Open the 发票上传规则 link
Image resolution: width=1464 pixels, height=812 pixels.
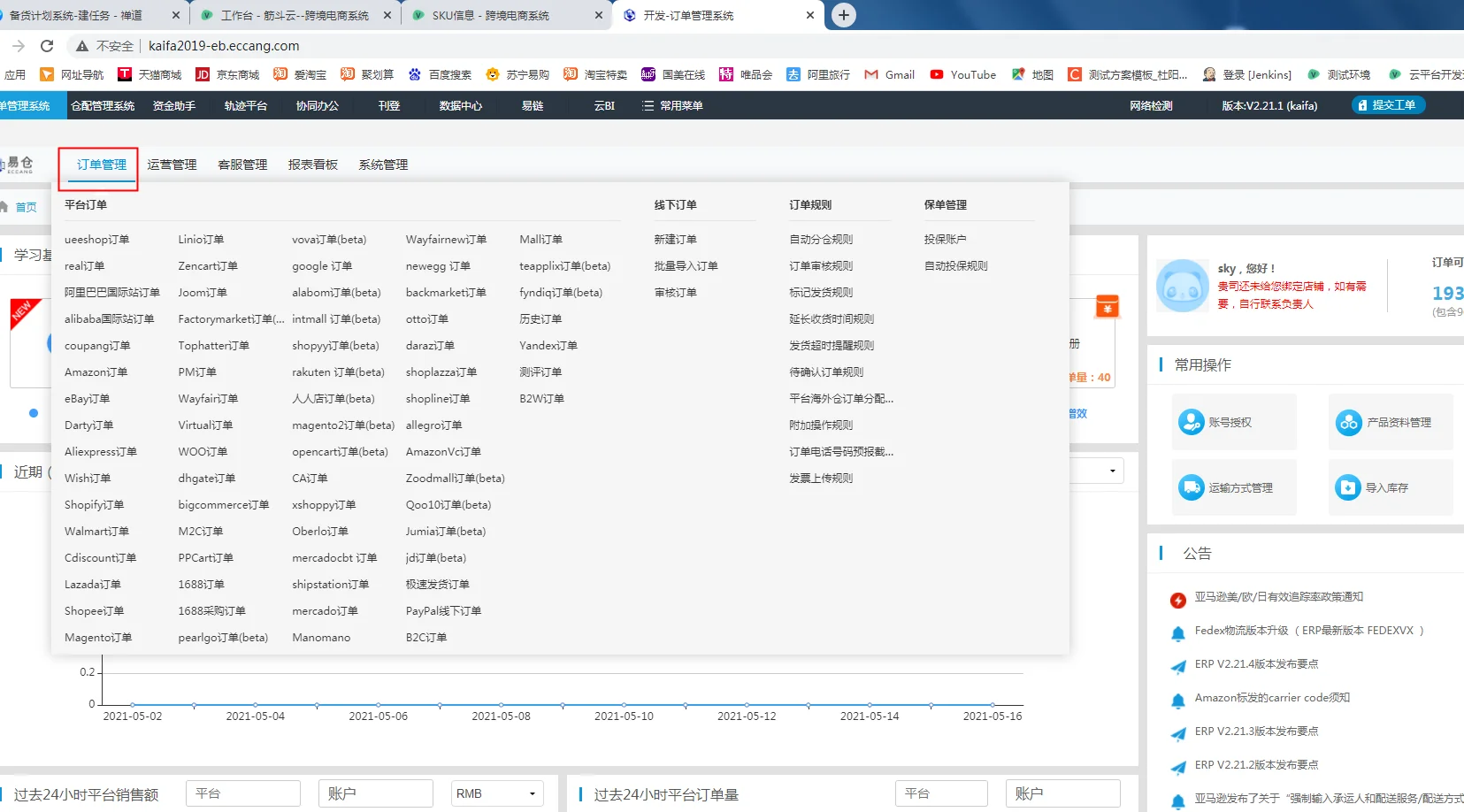pos(821,479)
